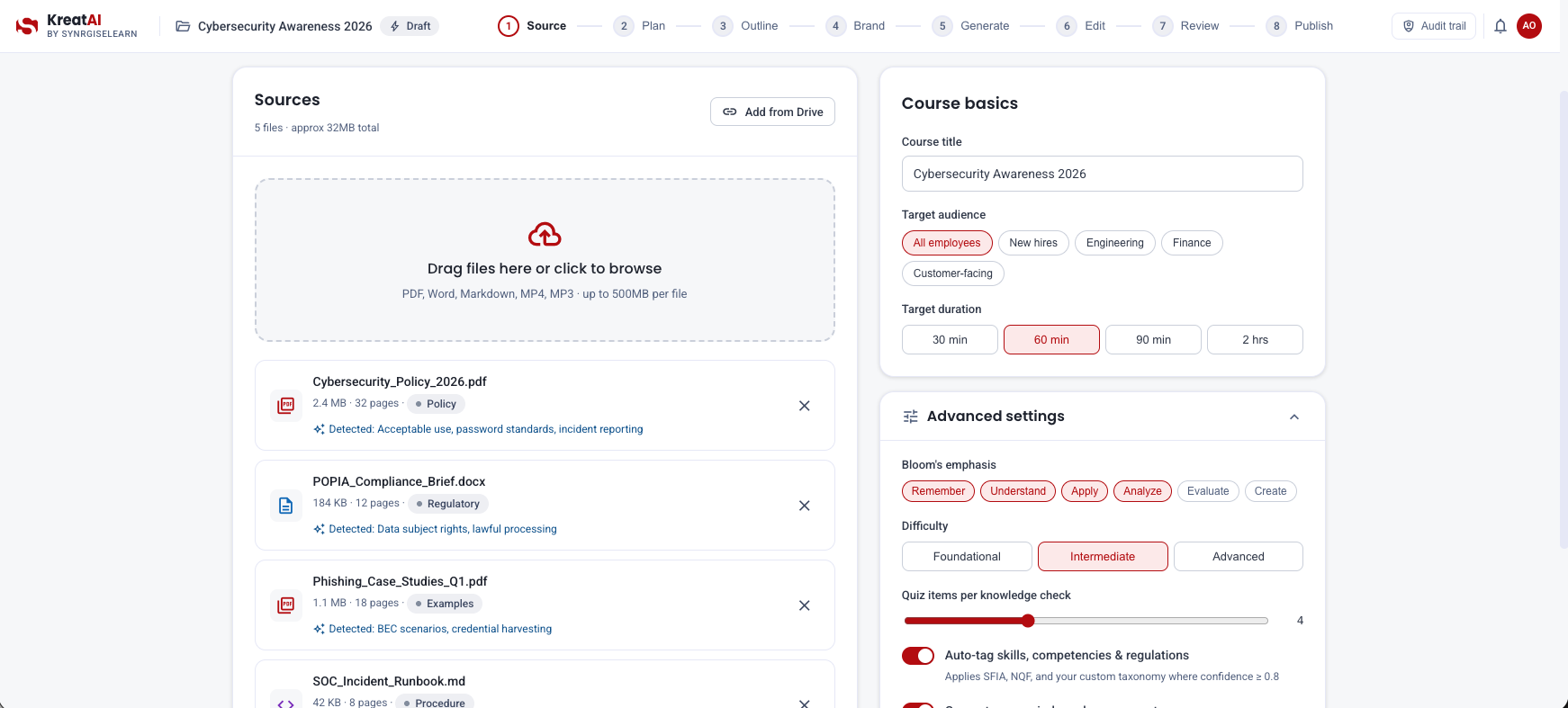Click the sparkle icon on Data subject rights detection

319,529
